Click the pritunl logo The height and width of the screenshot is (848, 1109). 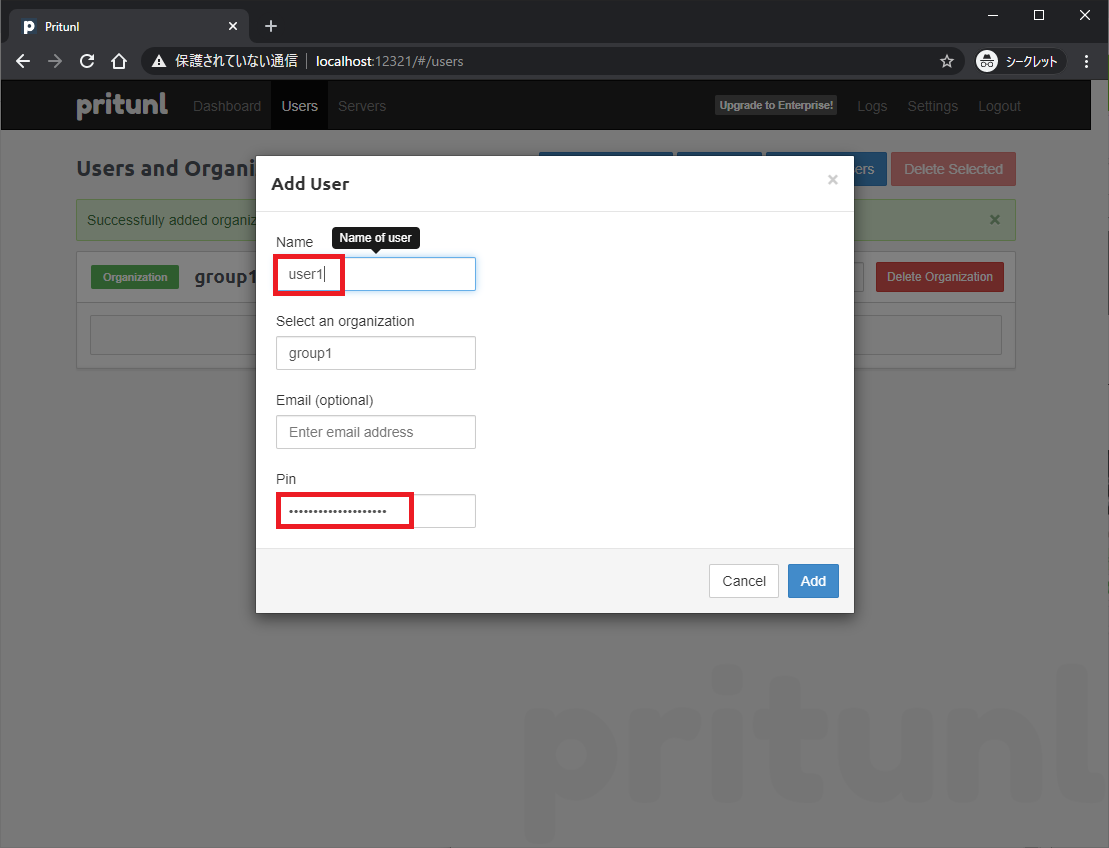tap(122, 105)
